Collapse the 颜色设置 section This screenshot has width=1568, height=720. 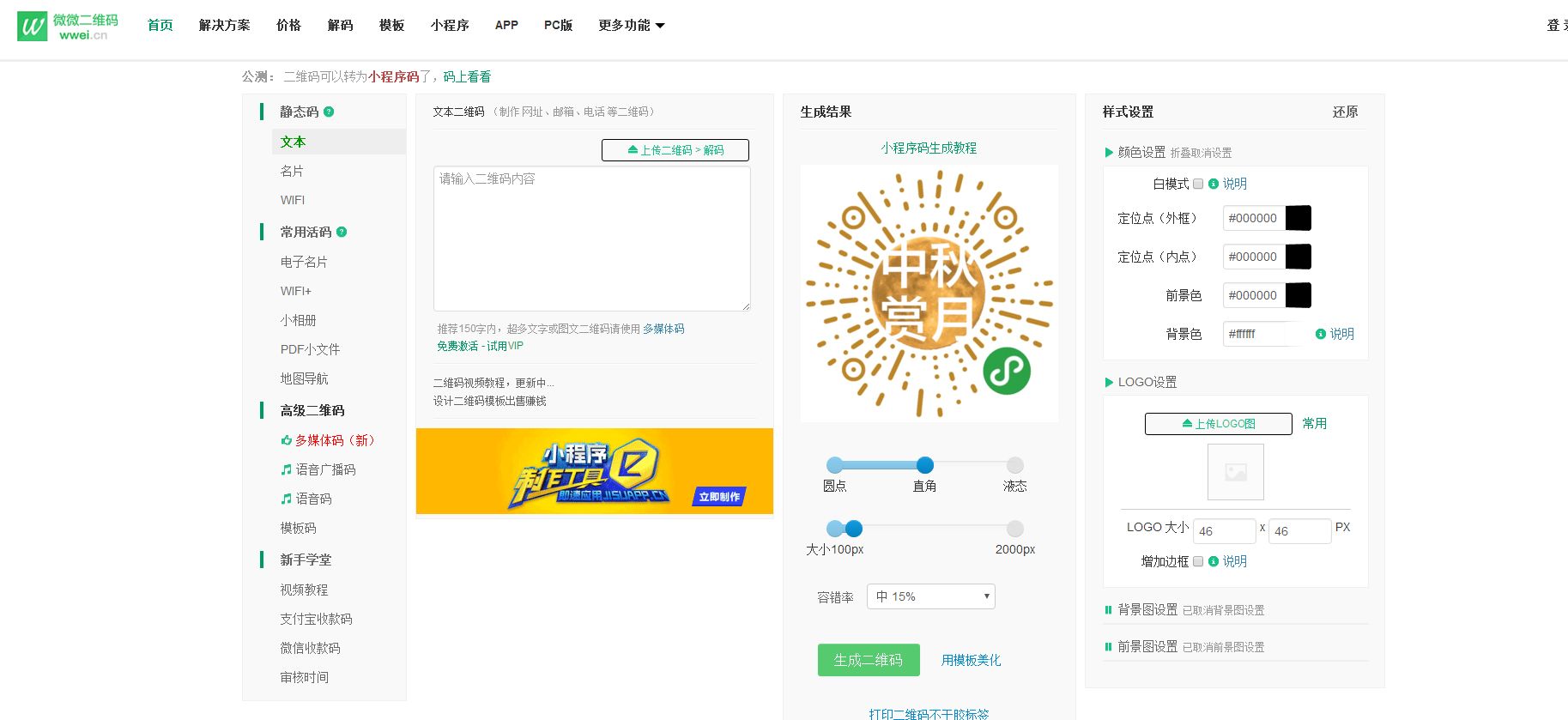1135,152
